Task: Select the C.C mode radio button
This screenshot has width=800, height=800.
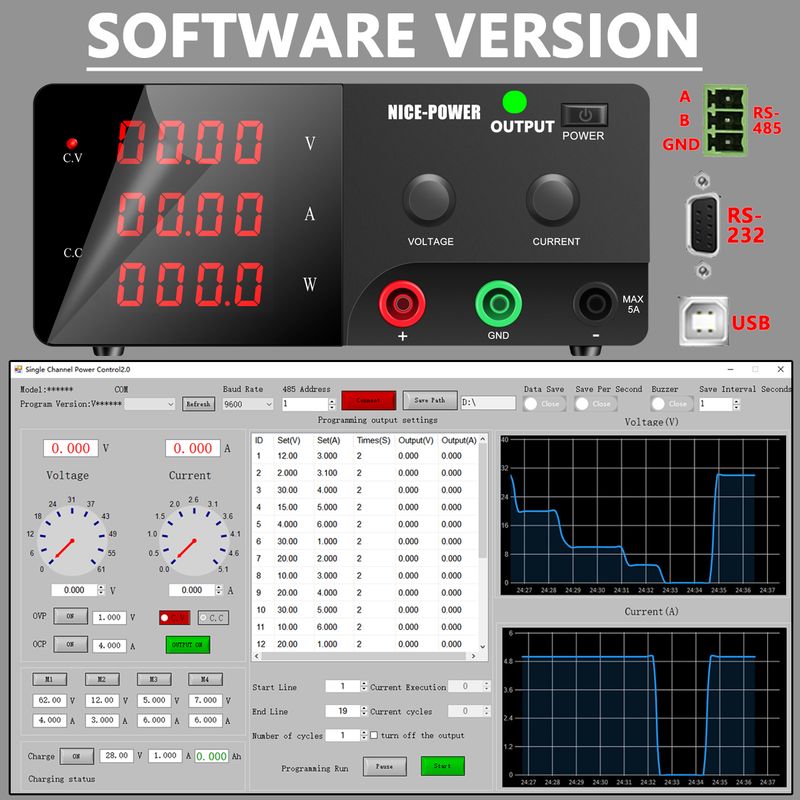Action: (x=212, y=618)
